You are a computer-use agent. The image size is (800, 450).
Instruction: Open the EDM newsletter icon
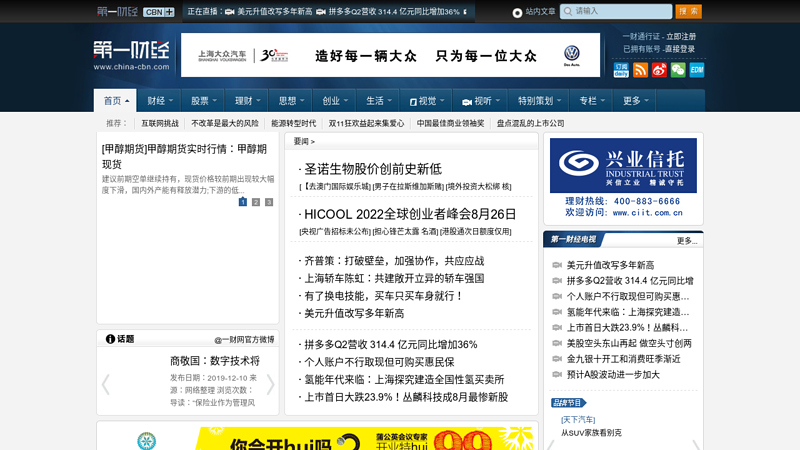(x=697, y=70)
